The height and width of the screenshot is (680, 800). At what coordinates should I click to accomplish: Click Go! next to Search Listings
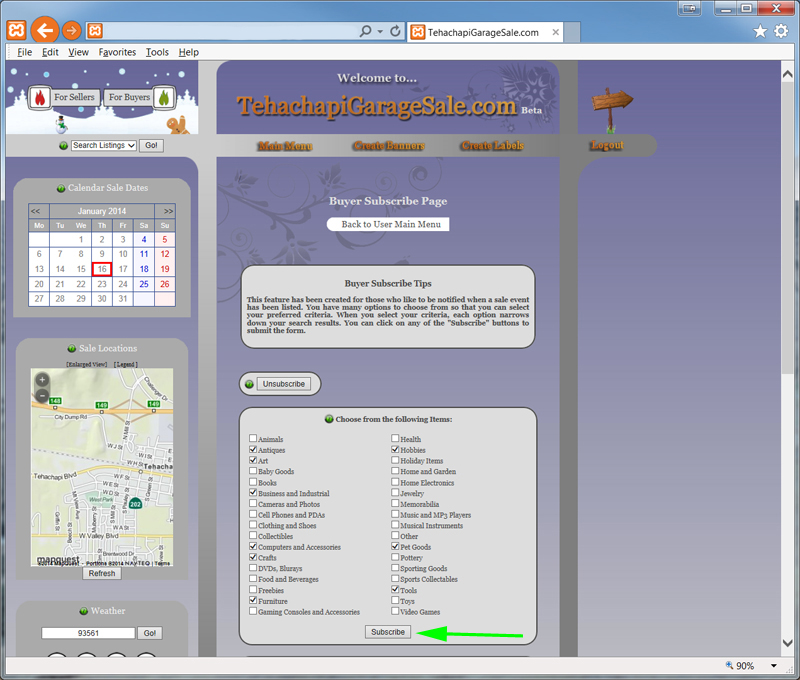click(x=151, y=146)
